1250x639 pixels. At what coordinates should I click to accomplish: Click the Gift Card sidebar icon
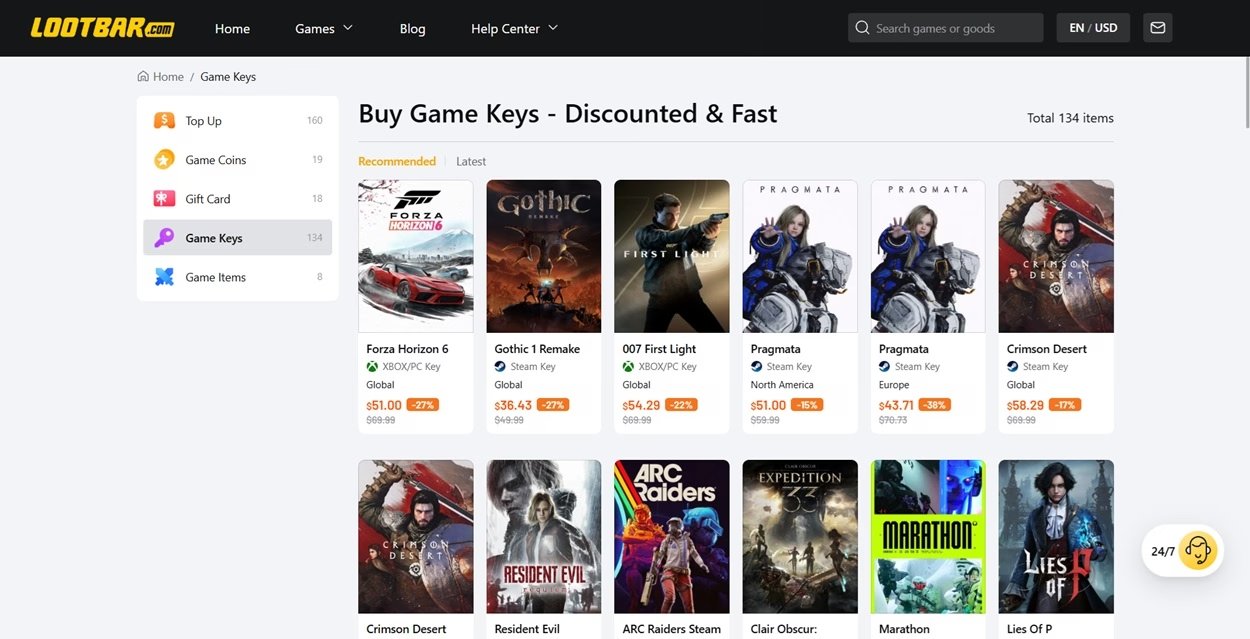[164, 199]
